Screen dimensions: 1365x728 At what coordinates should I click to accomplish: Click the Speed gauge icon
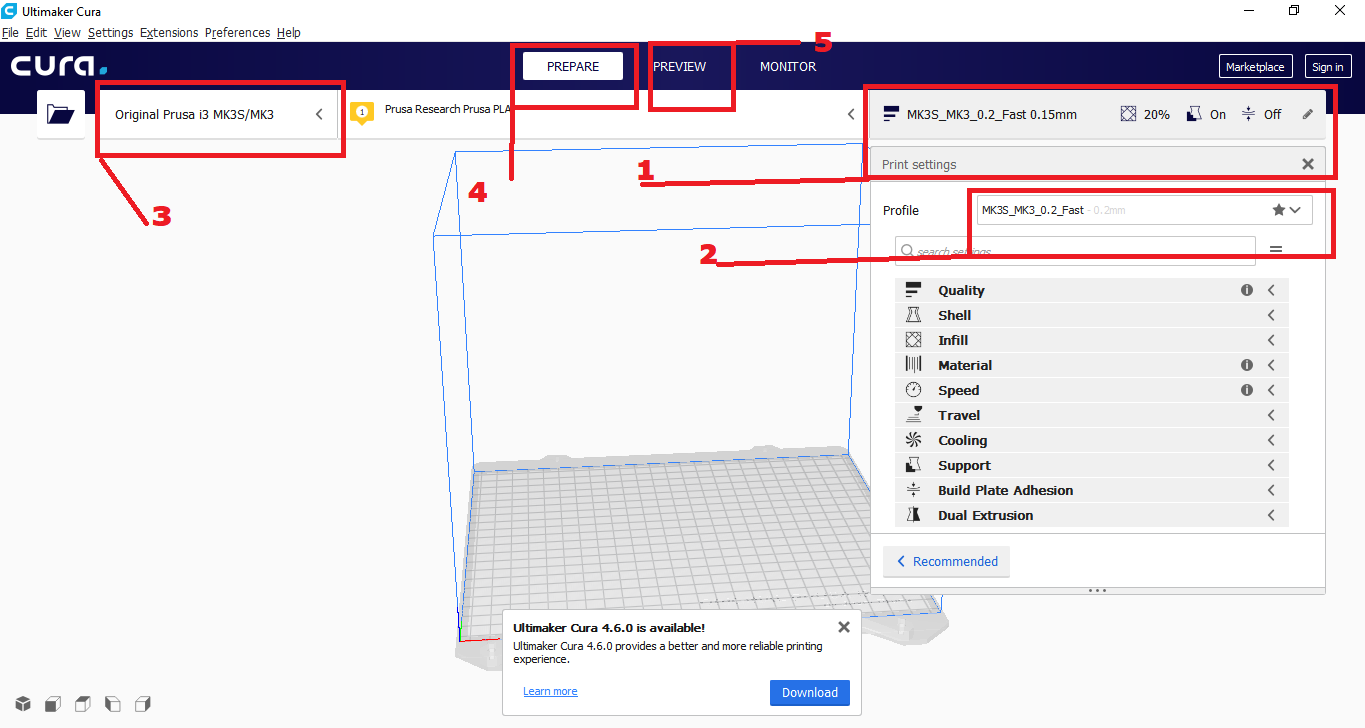913,390
